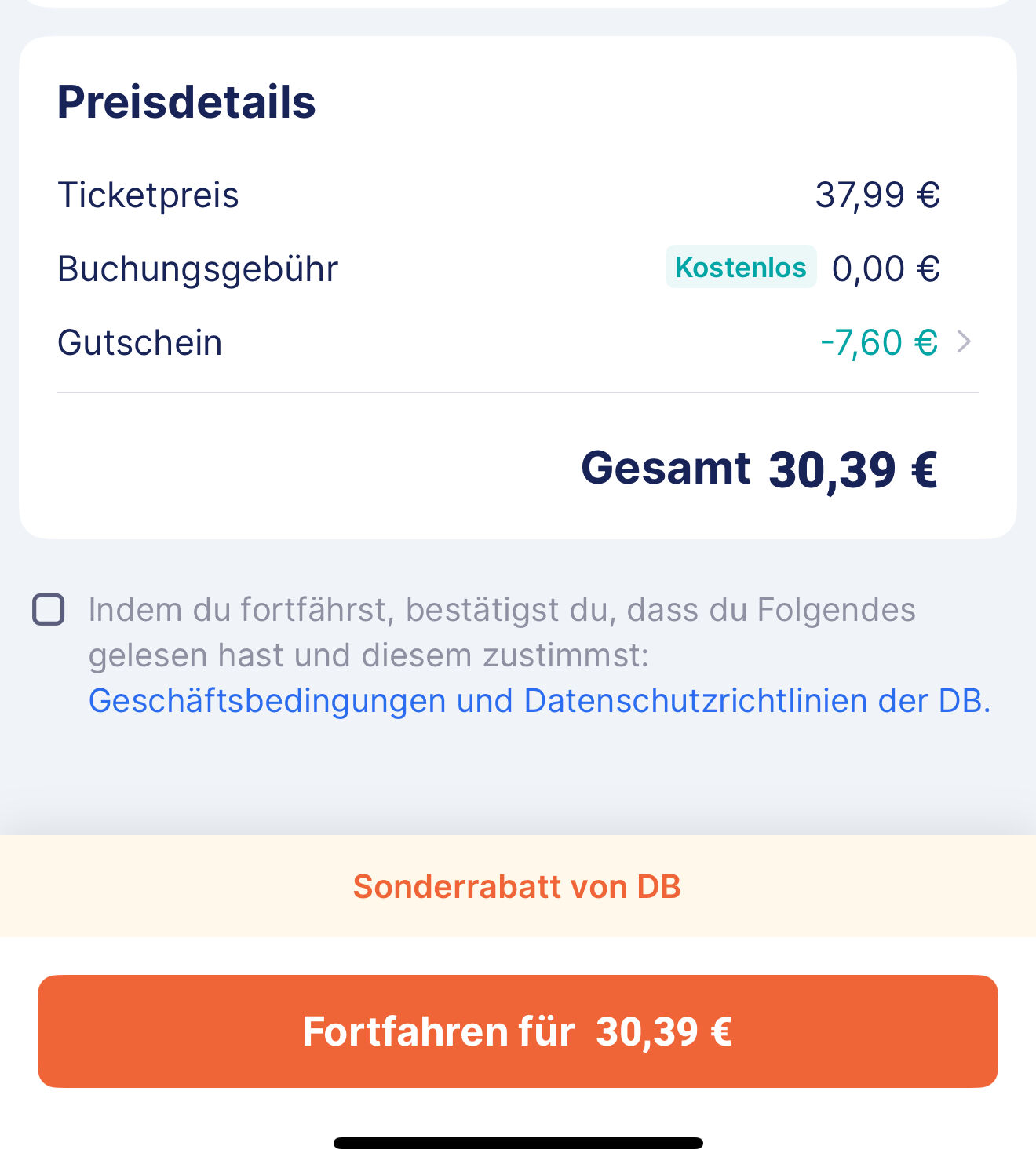
Task: Tap the Fortfahren für 30,39 € button
Action: 518,1031
